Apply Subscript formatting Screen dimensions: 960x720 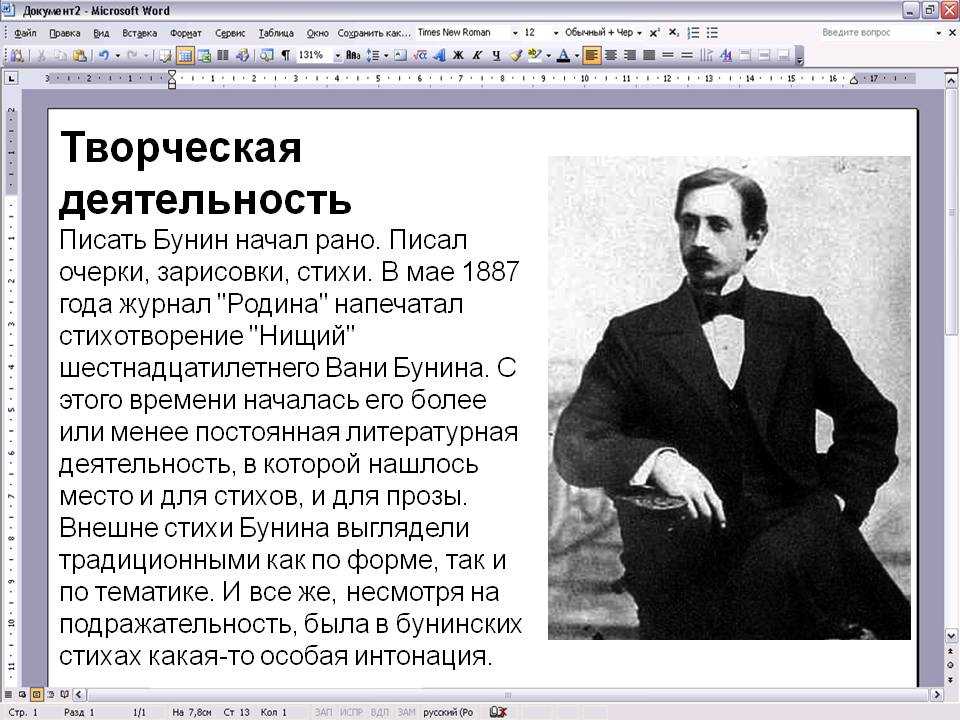click(673, 32)
